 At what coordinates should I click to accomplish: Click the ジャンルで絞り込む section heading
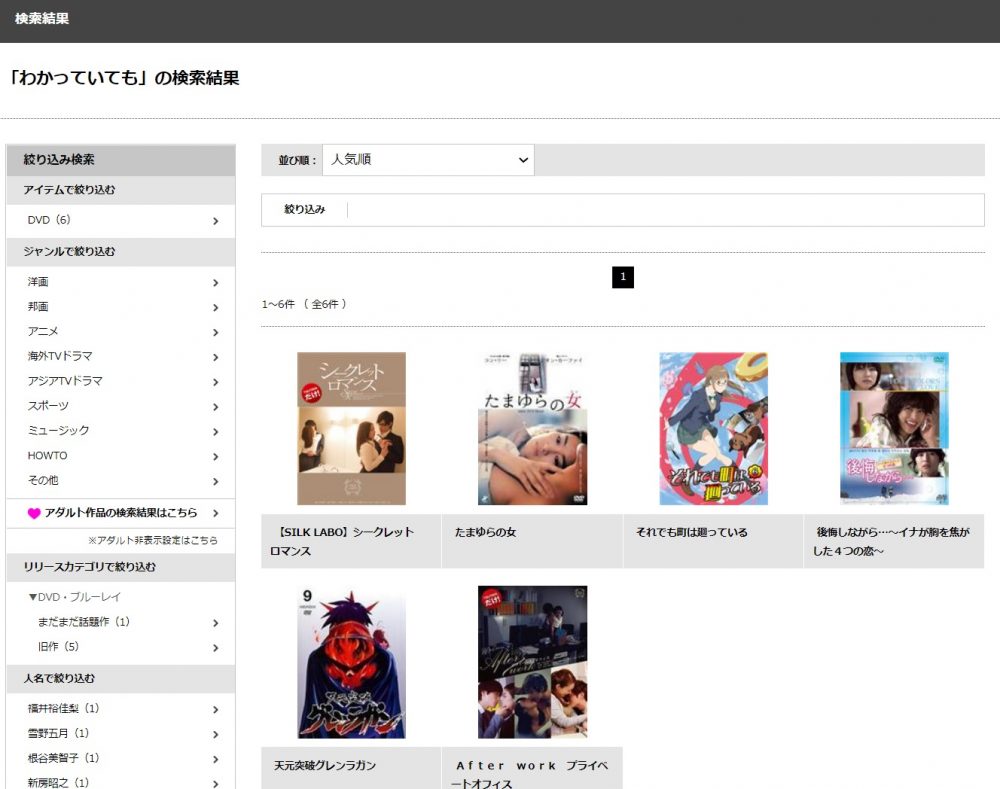[70, 251]
